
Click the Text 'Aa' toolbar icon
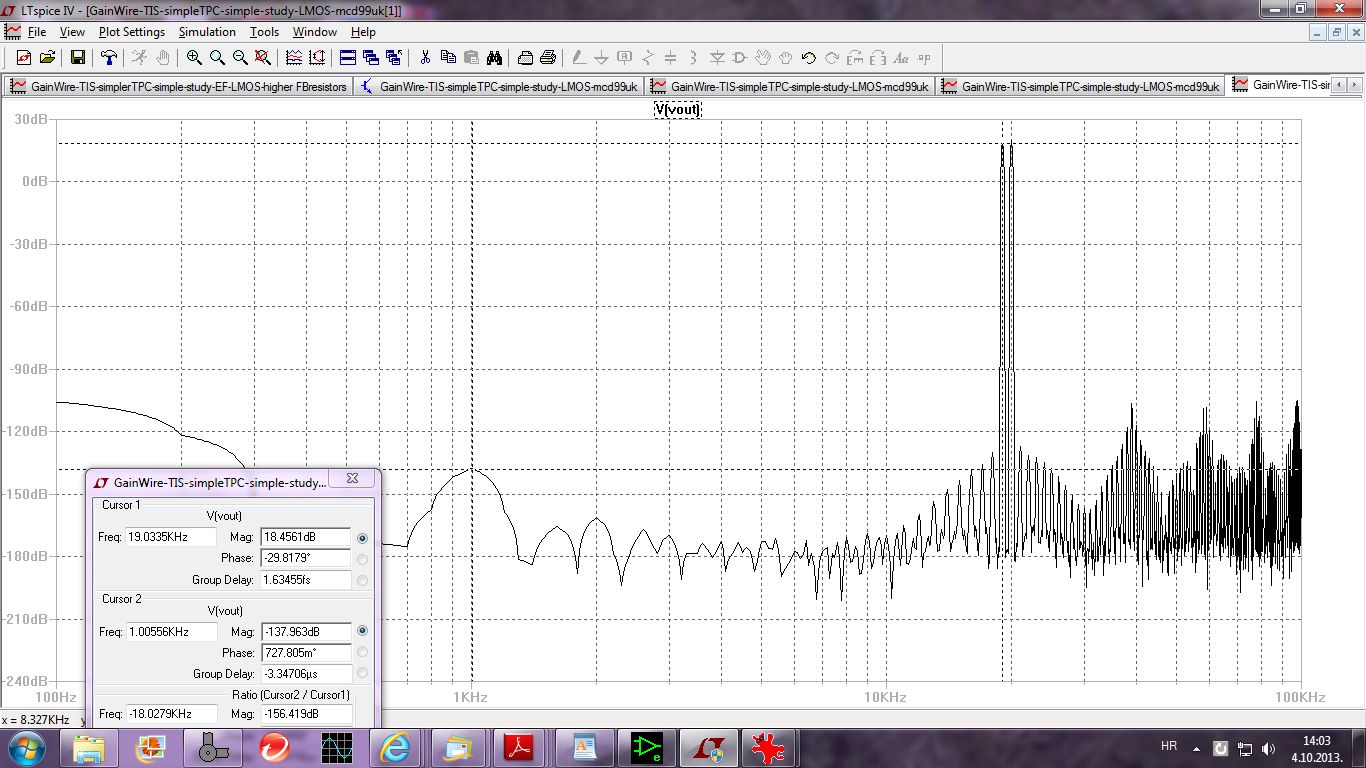coord(901,58)
